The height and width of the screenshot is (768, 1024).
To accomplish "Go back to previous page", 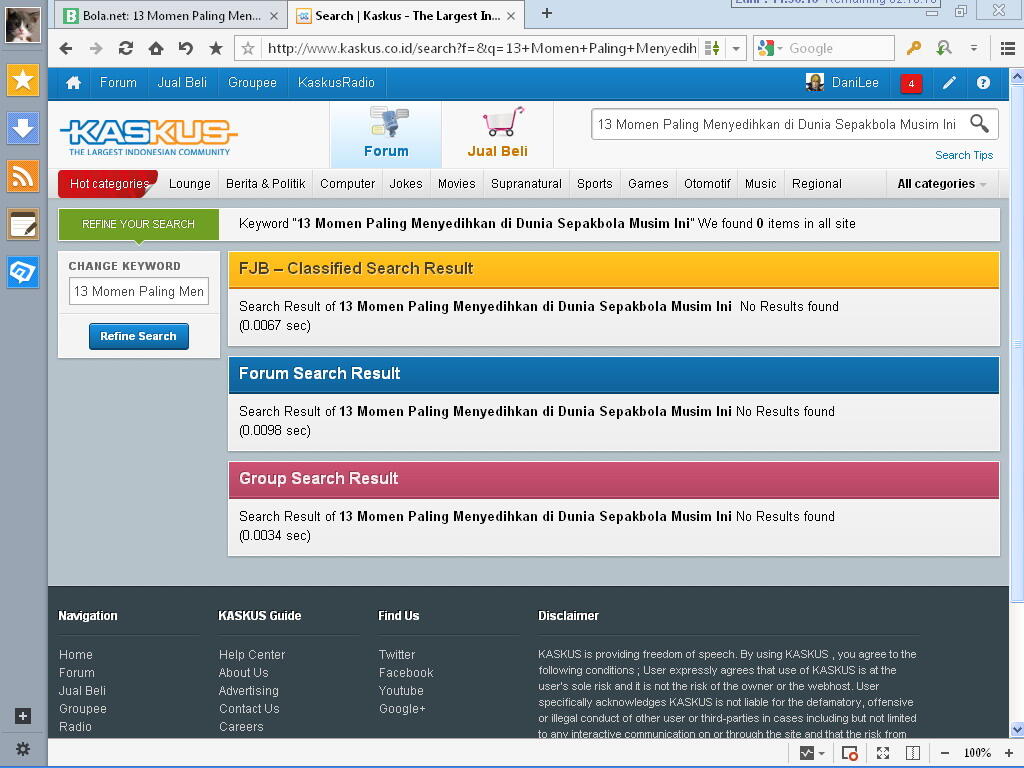I will point(65,48).
